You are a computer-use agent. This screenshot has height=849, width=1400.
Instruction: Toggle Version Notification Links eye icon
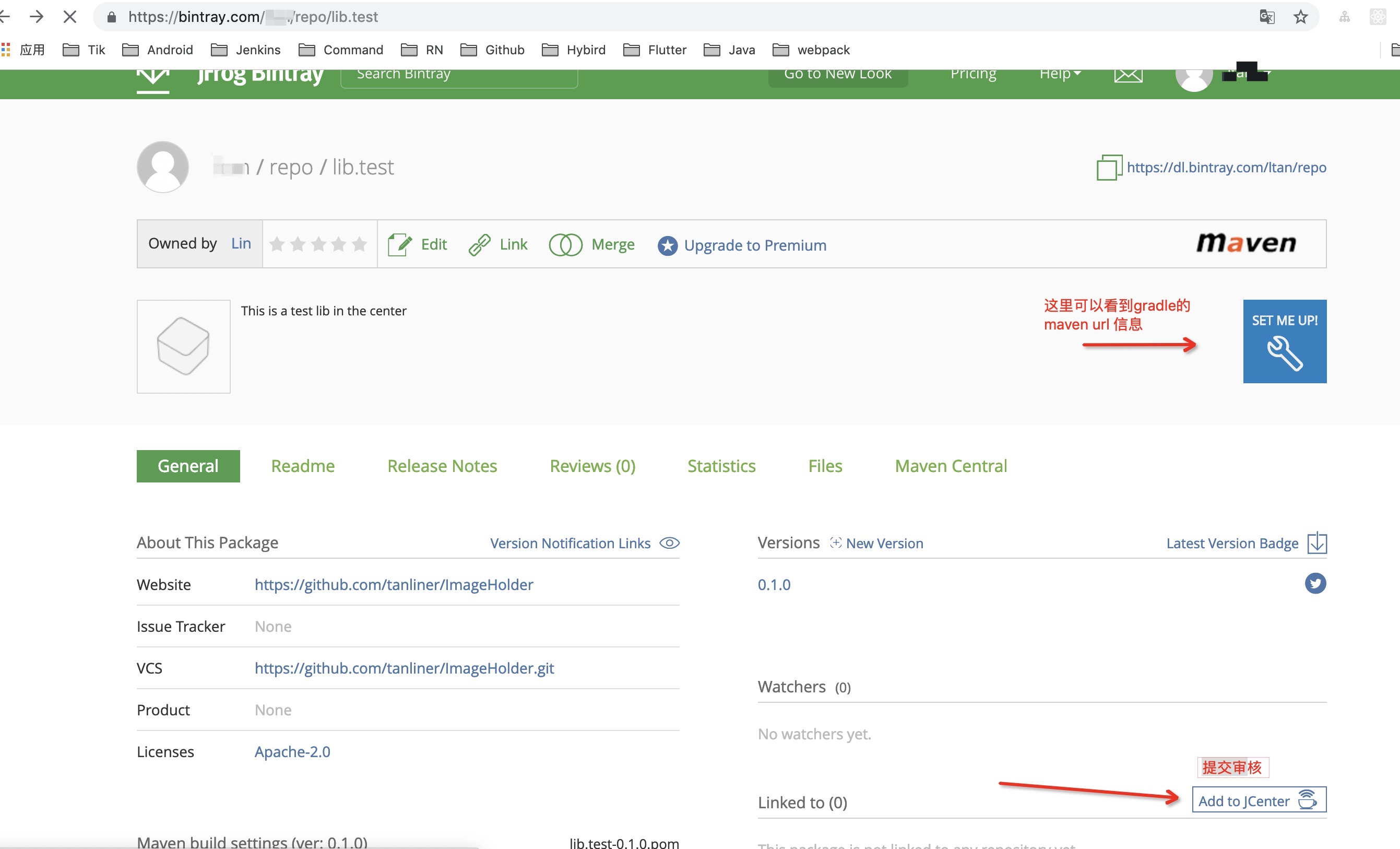tap(669, 543)
